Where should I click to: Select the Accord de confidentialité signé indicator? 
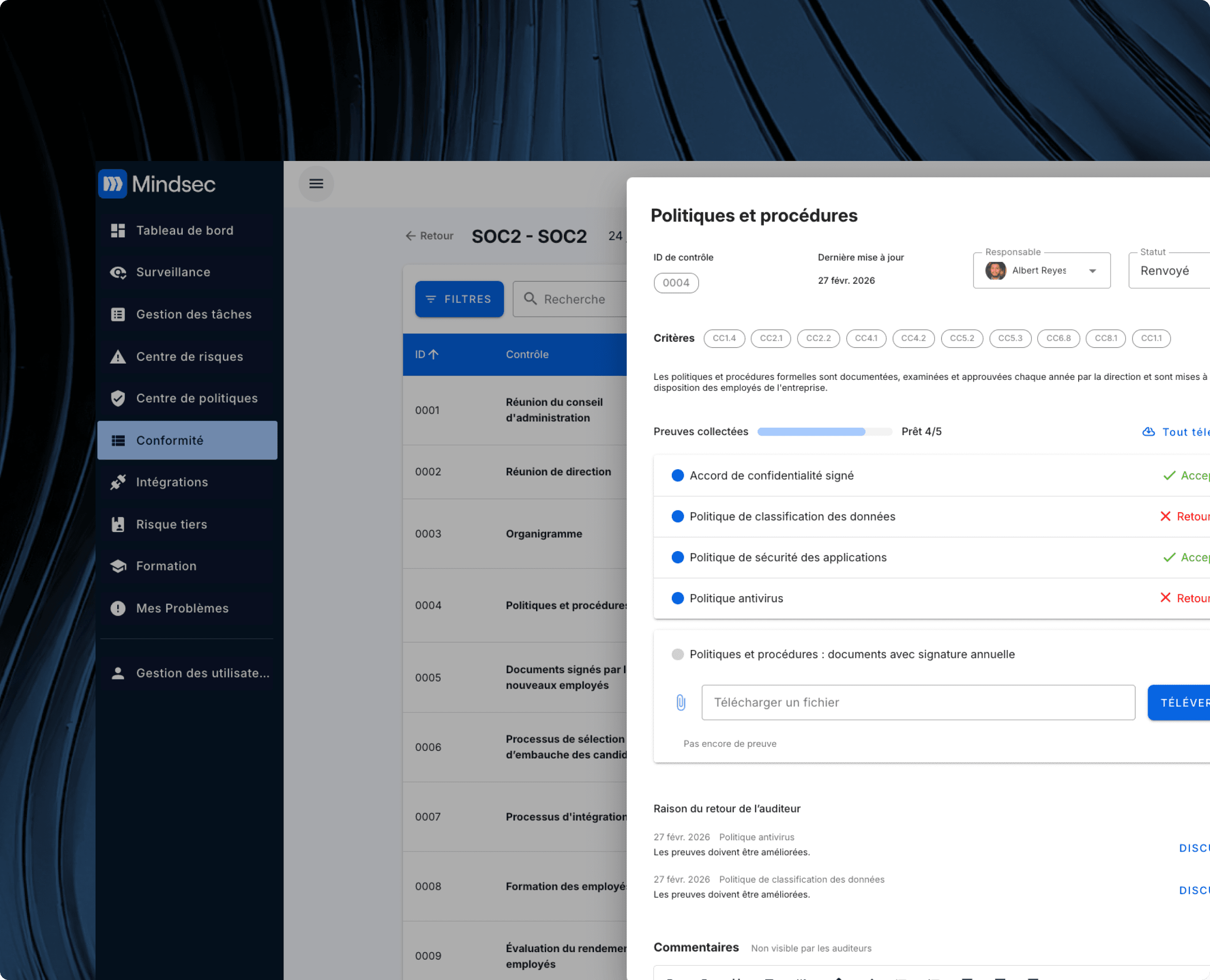click(678, 475)
